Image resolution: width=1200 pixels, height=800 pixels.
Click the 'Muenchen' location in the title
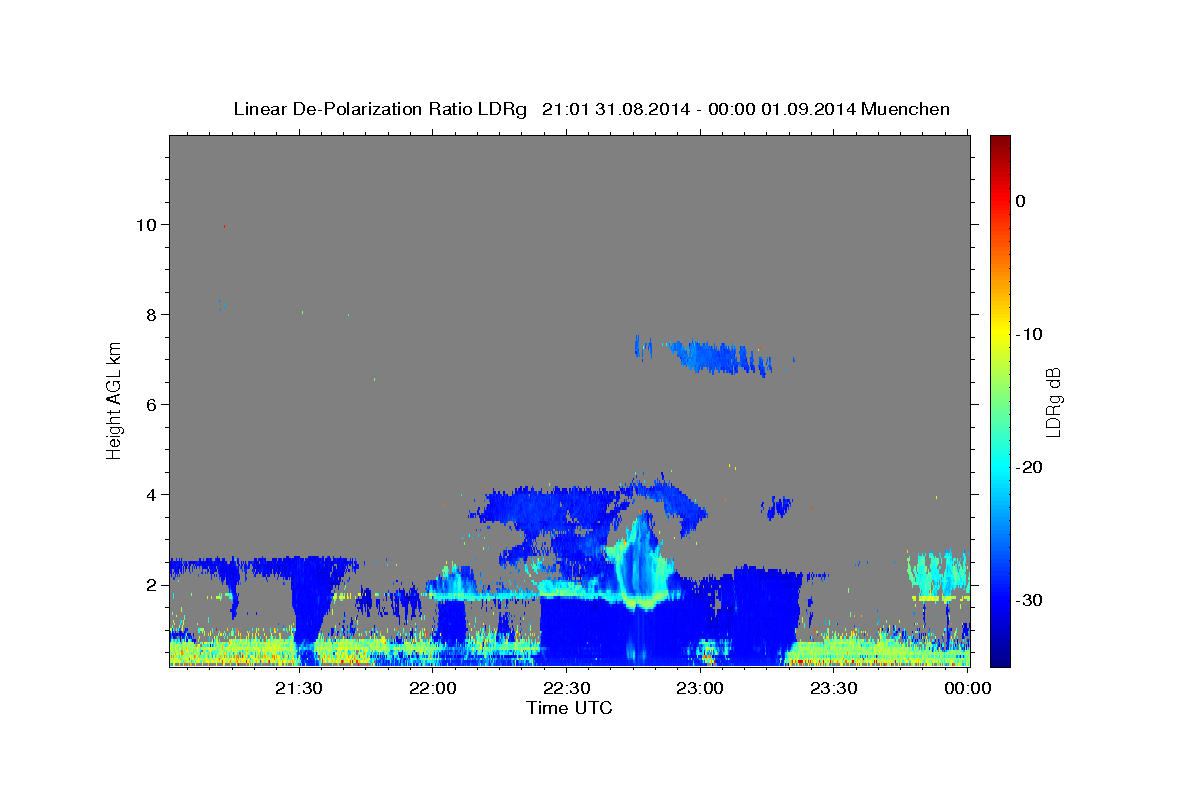tap(906, 109)
